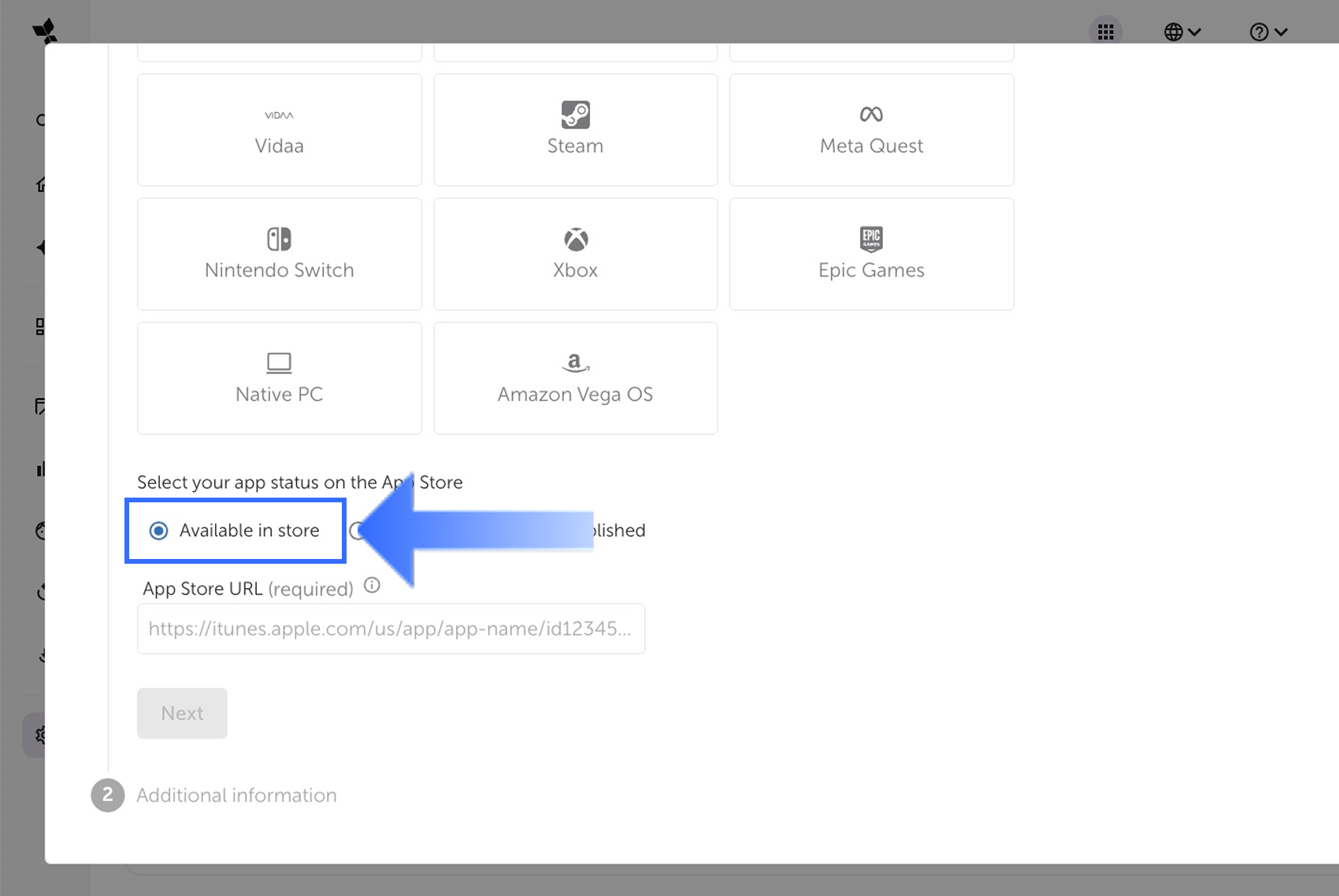Click the Available in store label
The width and height of the screenshot is (1339, 896).
[249, 531]
